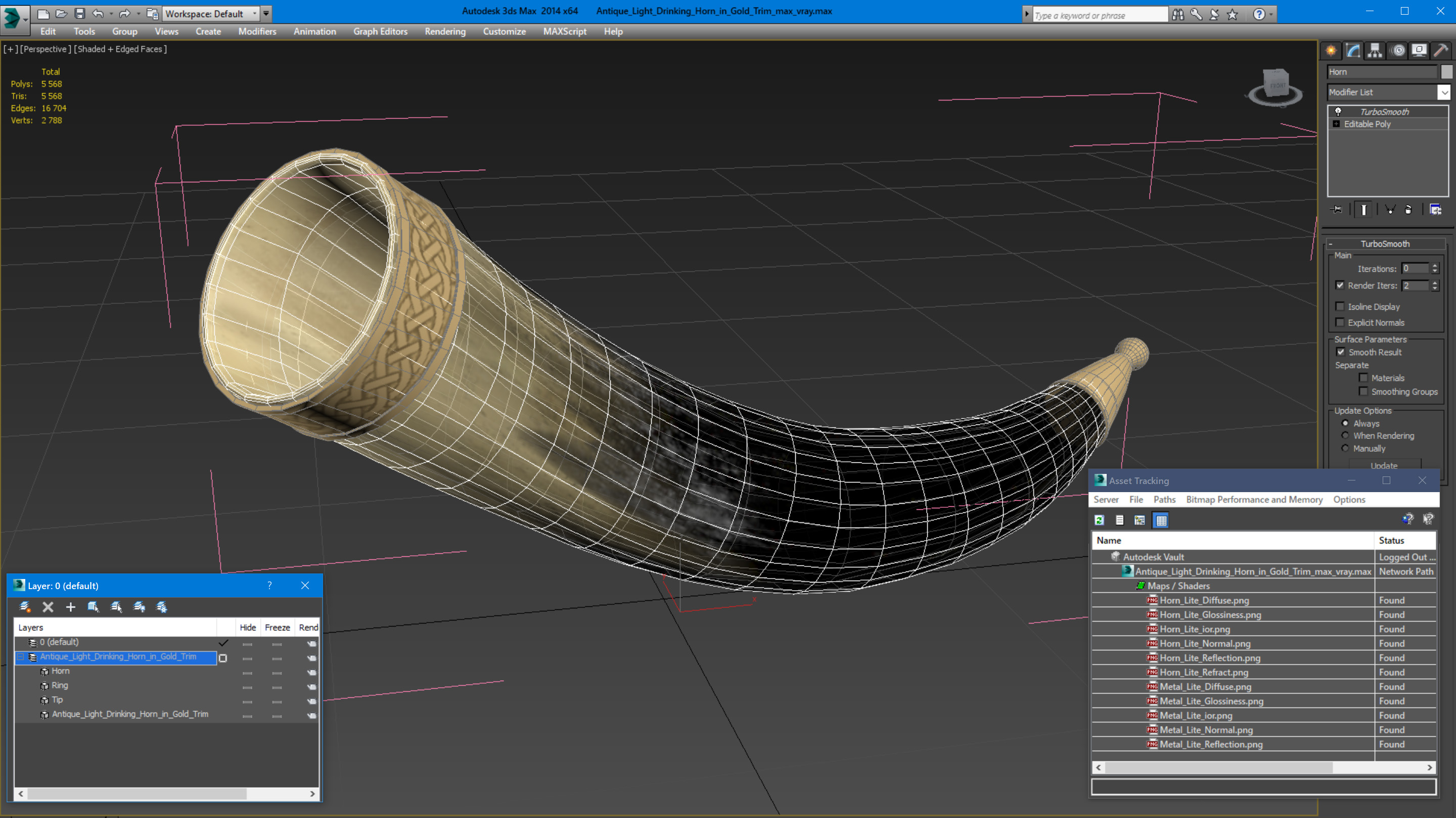Select the Always update radio button
This screenshot has width=1456, height=818.
(x=1345, y=423)
